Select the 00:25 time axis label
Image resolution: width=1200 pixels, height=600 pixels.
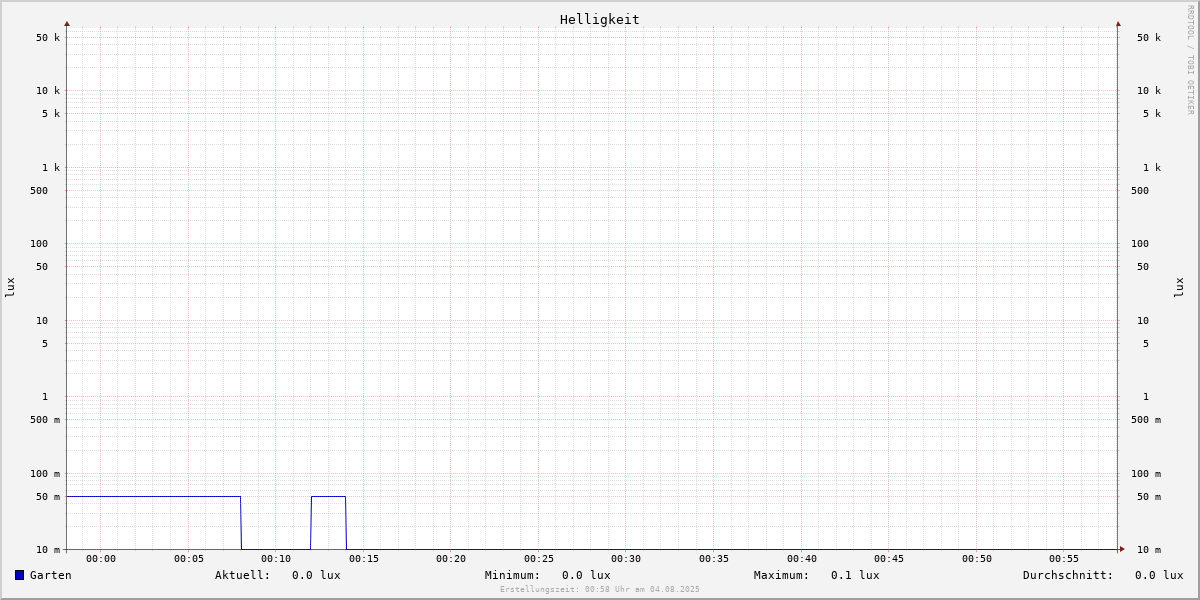coord(539,559)
